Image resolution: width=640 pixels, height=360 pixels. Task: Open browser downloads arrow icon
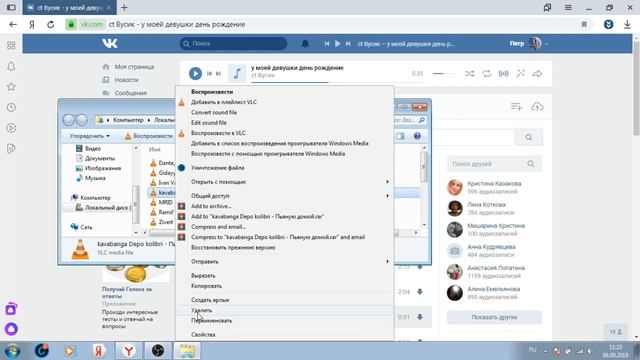(627, 24)
